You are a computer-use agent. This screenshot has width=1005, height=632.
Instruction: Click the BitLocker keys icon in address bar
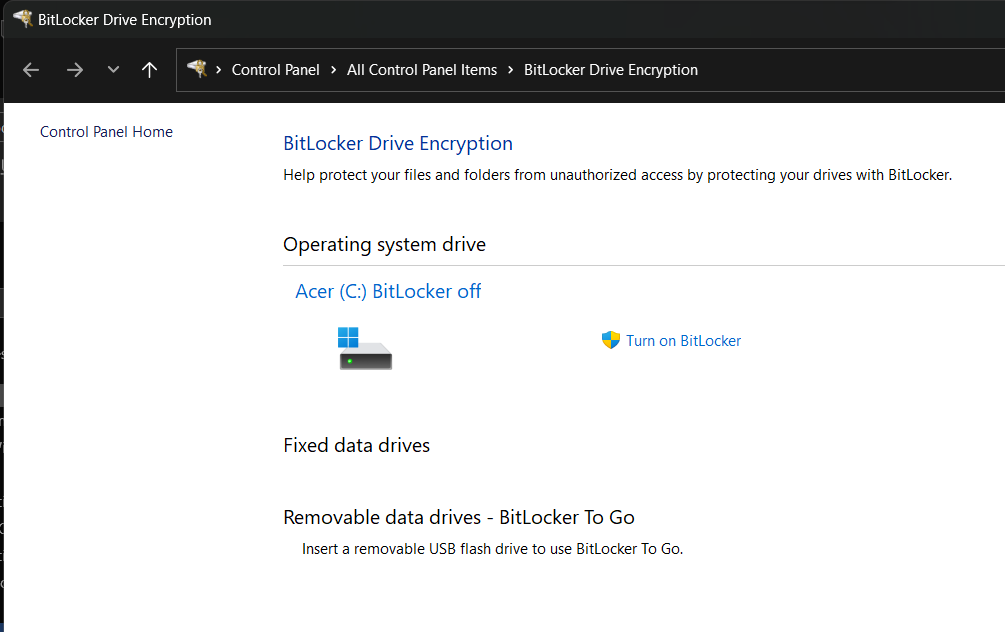tap(197, 68)
